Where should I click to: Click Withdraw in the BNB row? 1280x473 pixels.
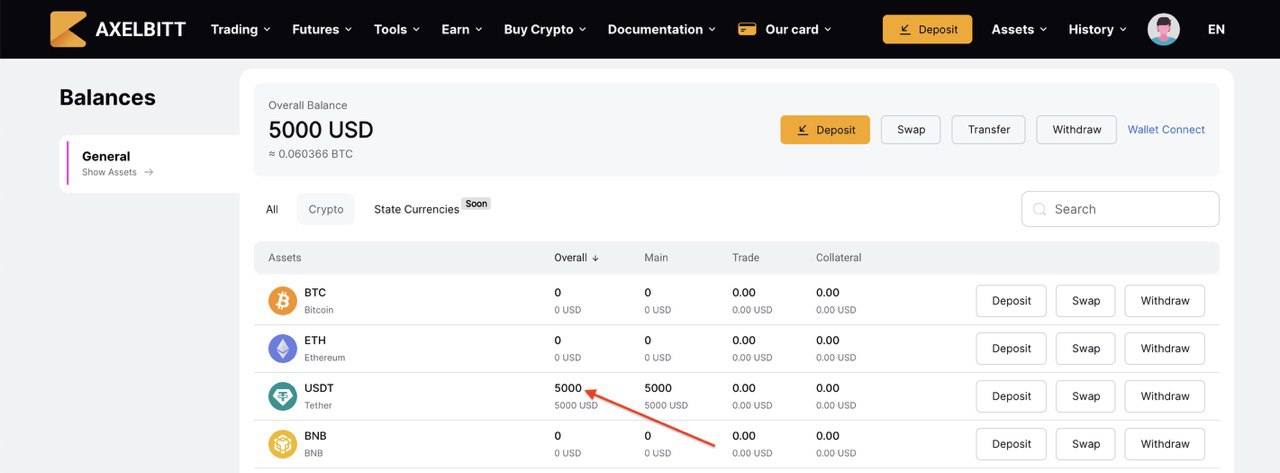(x=1165, y=444)
